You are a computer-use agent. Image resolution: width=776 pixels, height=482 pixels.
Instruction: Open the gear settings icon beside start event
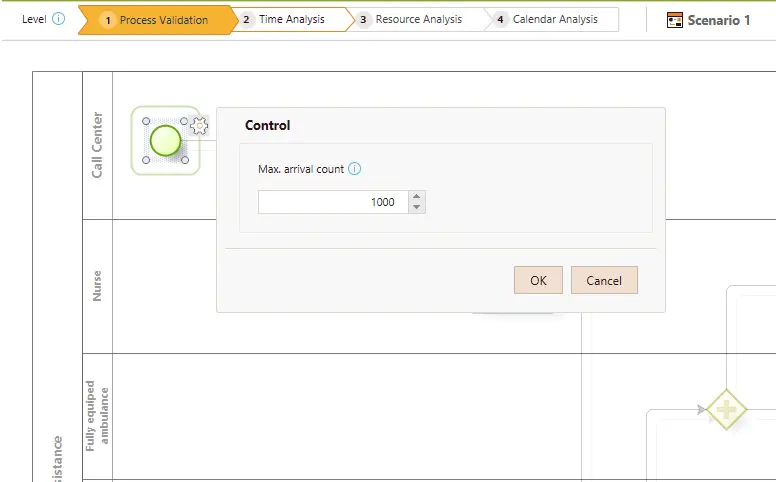point(199,126)
